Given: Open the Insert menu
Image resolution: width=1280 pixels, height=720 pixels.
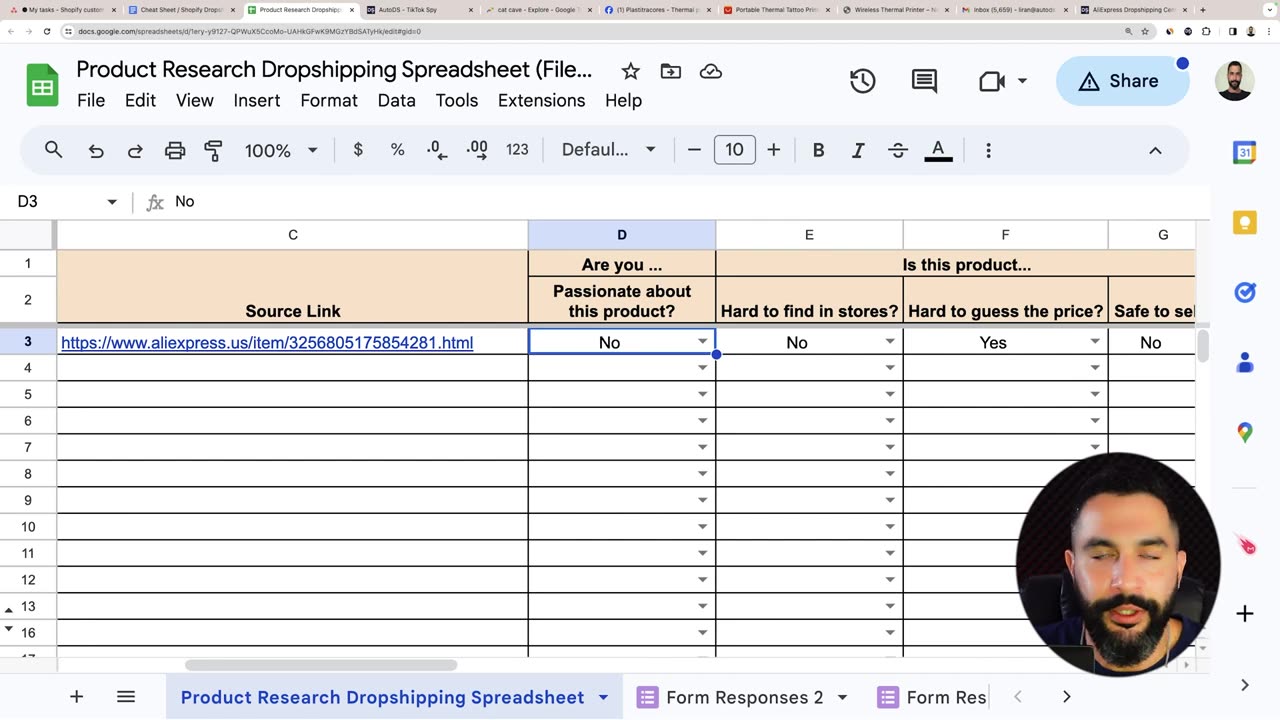Looking at the screenshot, I should coord(257,101).
